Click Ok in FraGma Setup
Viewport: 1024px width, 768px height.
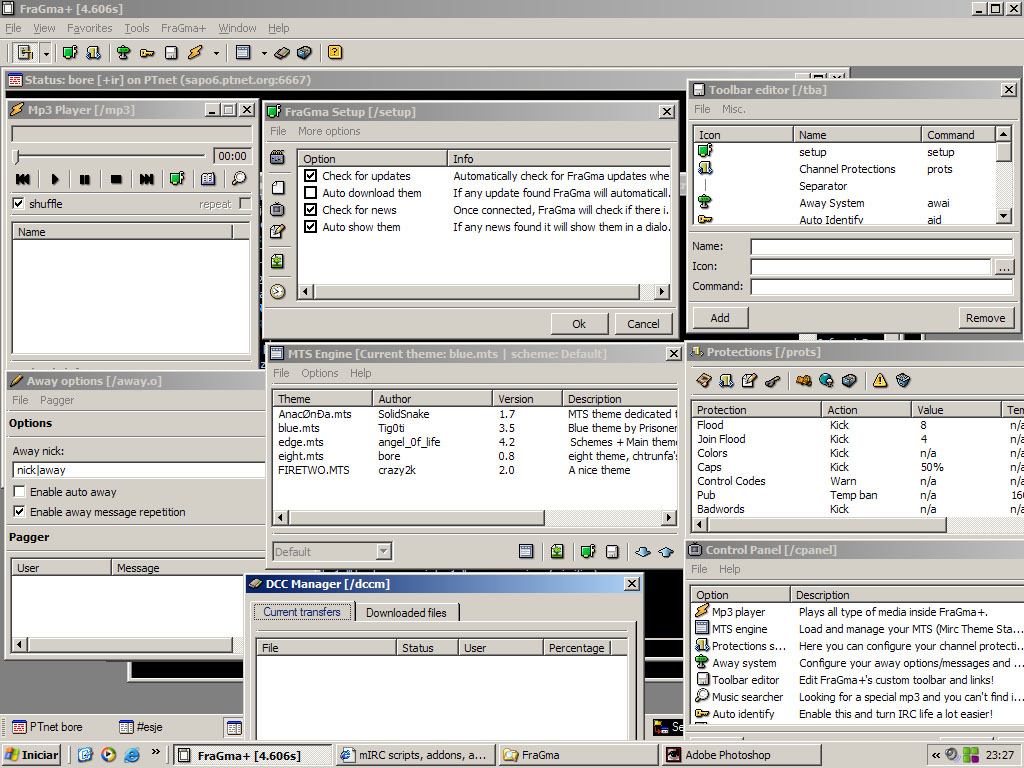(579, 324)
